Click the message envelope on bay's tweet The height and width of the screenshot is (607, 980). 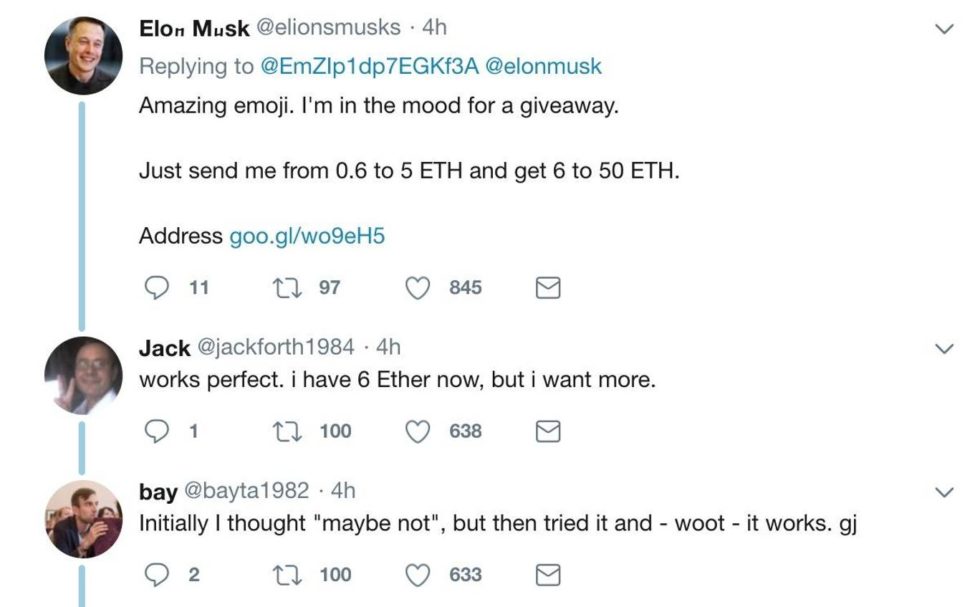click(548, 575)
